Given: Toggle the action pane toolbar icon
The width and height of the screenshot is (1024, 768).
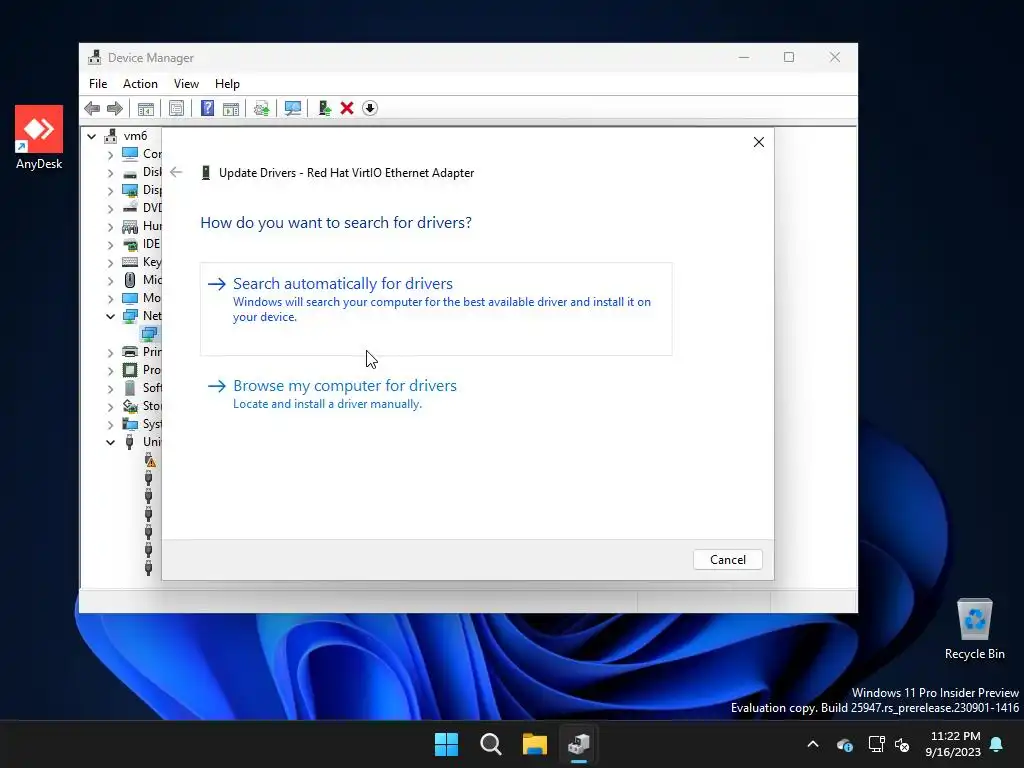Looking at the screenshot, I should click(231, 108).
